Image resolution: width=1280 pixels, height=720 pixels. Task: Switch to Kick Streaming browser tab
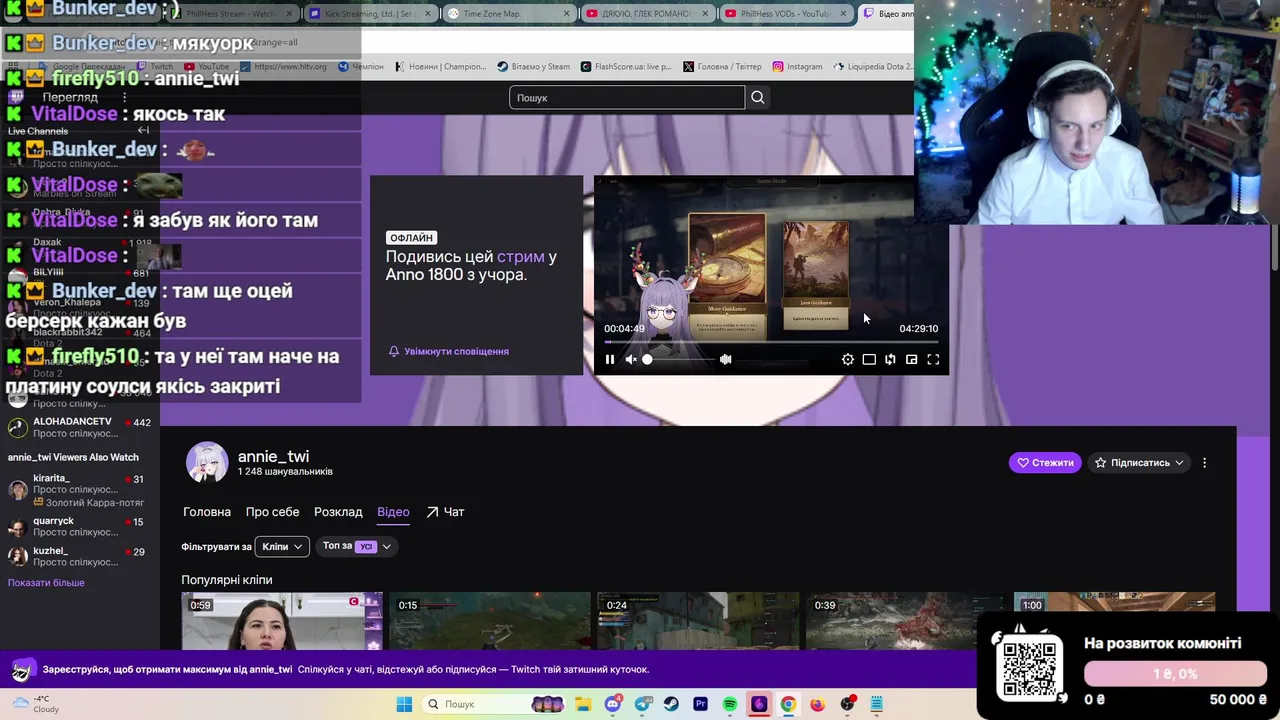point(370,14)
